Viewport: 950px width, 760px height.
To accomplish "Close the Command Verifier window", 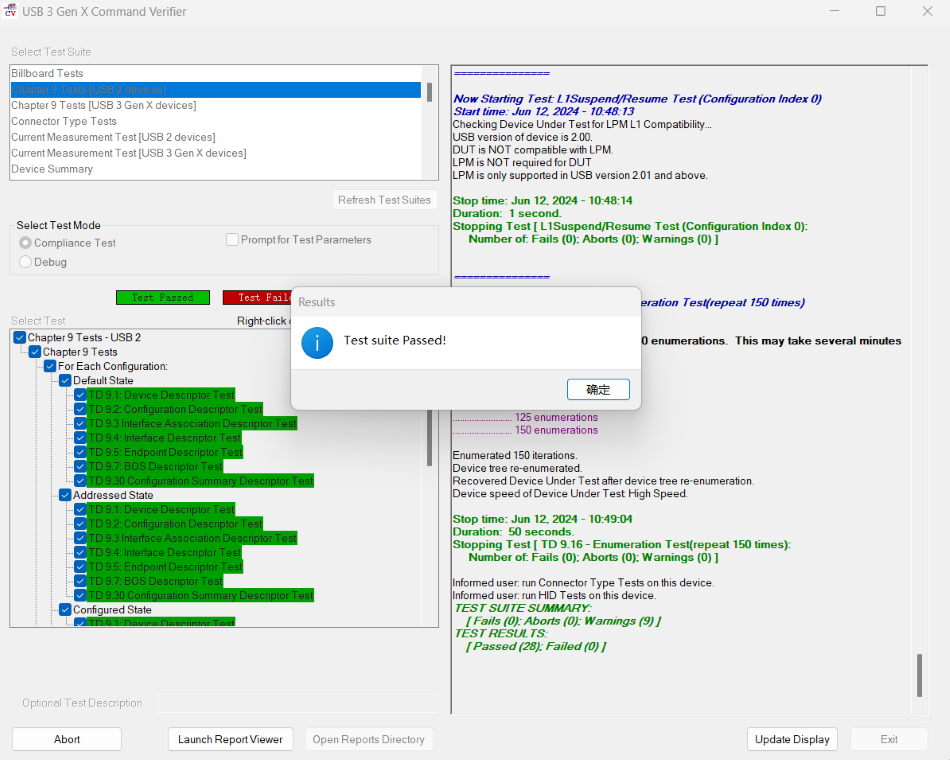I will (928, 11).
